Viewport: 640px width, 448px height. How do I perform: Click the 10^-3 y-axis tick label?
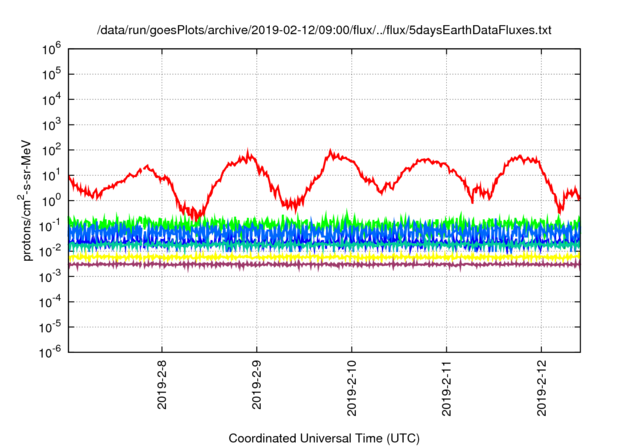point(50,277)
